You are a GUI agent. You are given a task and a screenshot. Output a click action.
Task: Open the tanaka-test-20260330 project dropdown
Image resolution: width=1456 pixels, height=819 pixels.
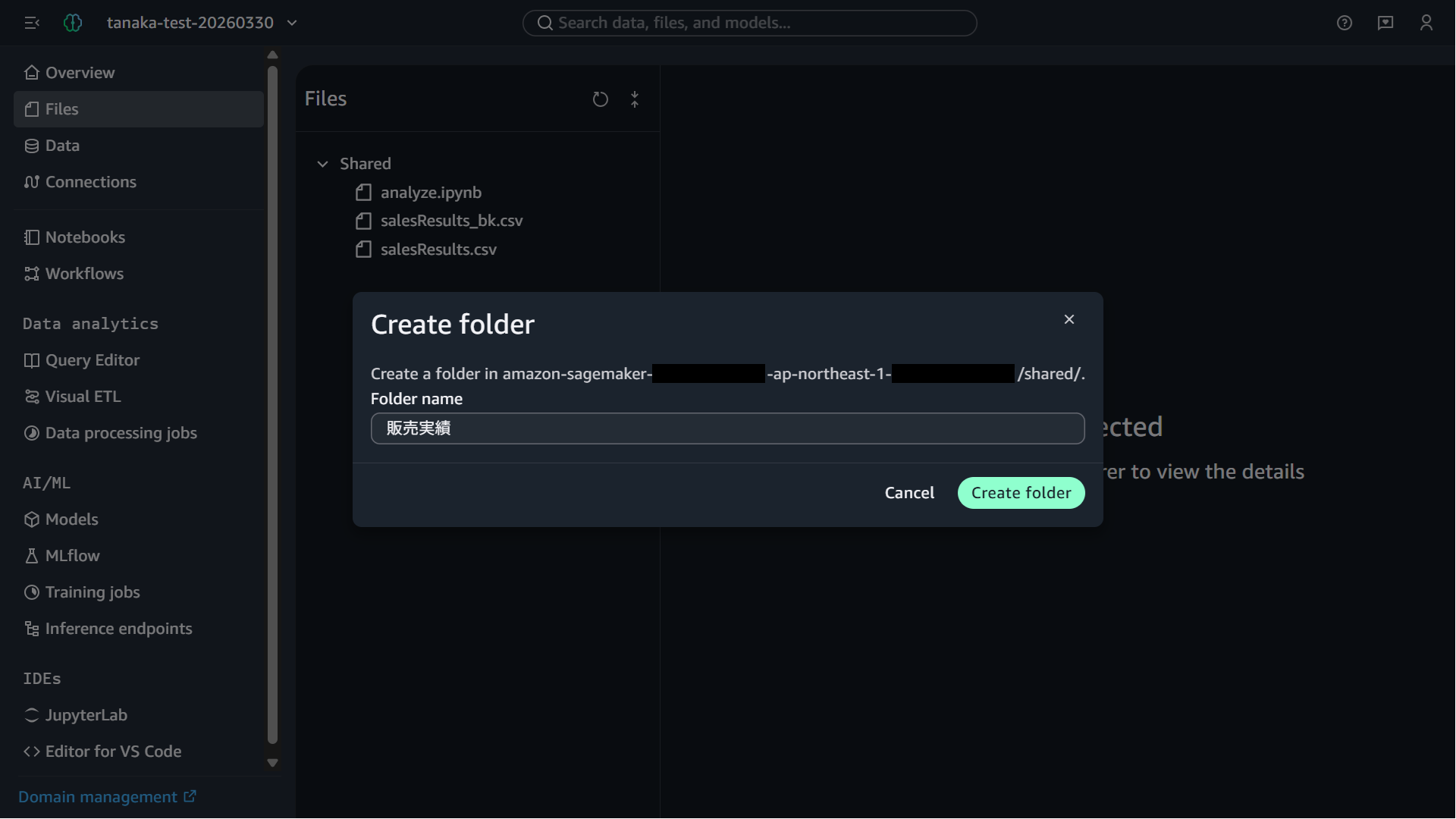(x=202, y=23)
